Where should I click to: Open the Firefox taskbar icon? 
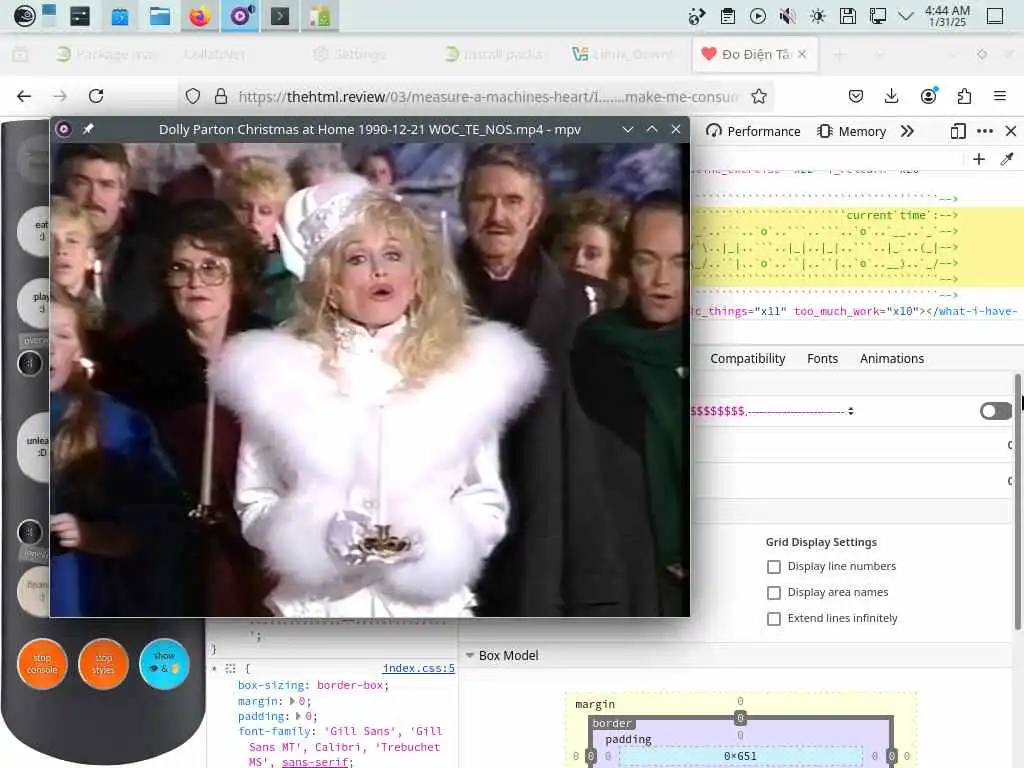coord(200,16)
